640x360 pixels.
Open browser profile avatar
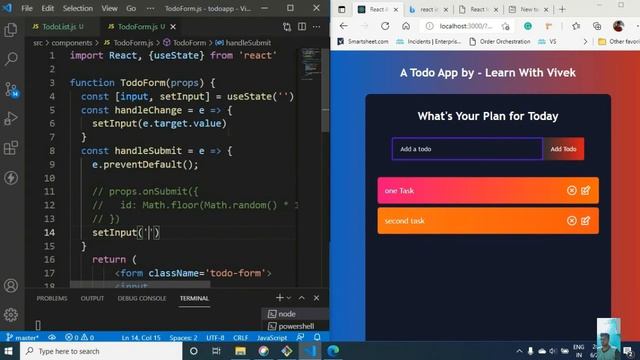[618, 26]
